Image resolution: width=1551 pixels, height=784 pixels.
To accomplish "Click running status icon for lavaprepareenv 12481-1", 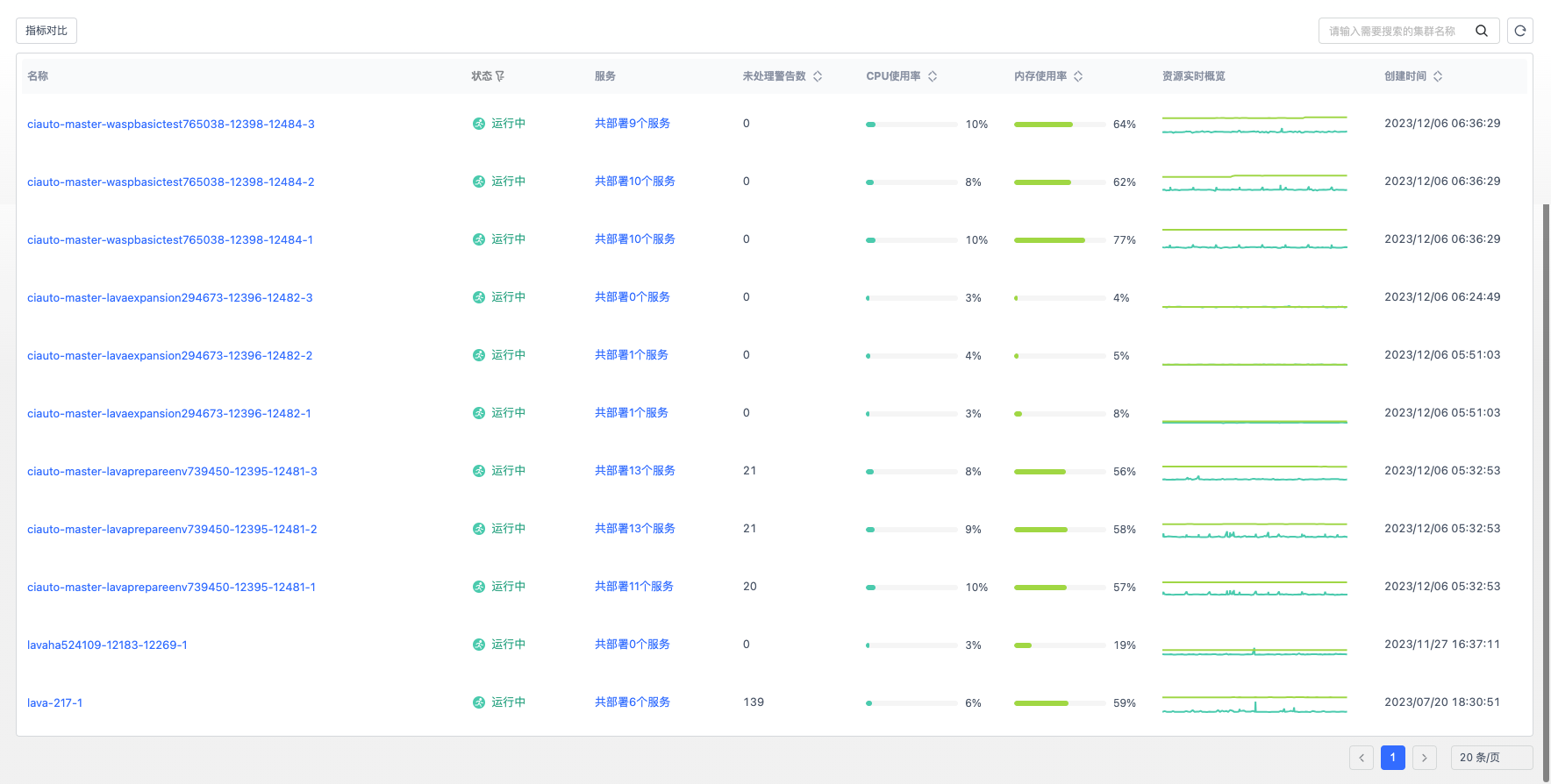I will tap(479, 587).
